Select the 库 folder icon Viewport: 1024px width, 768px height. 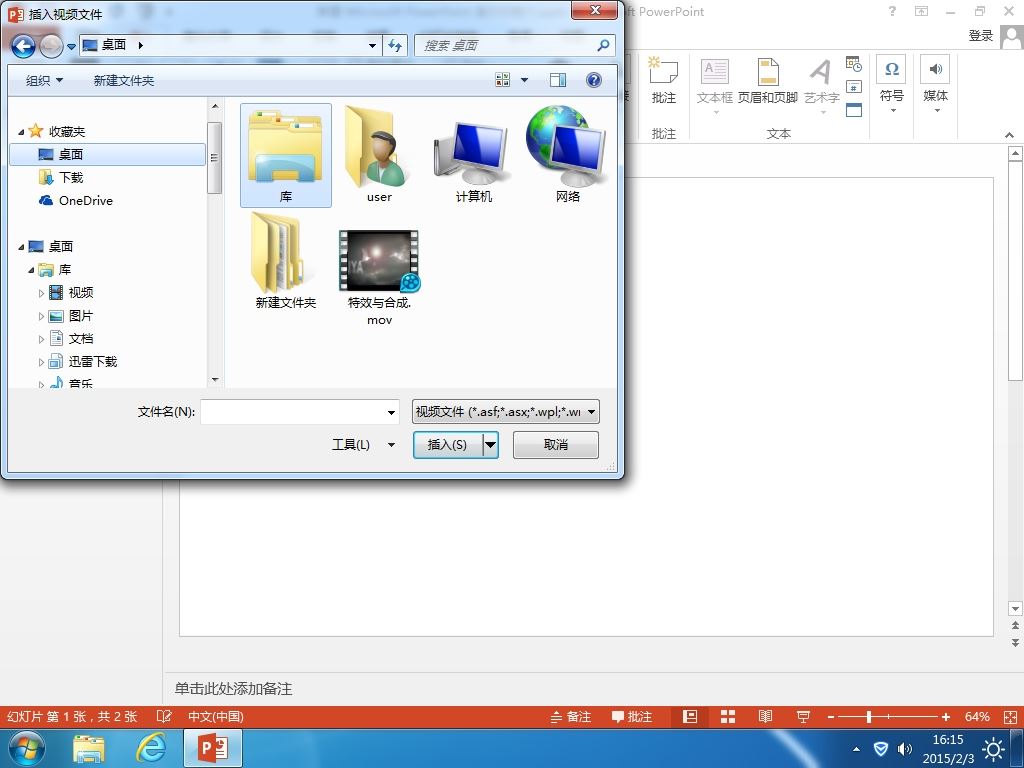coord(285,155)
